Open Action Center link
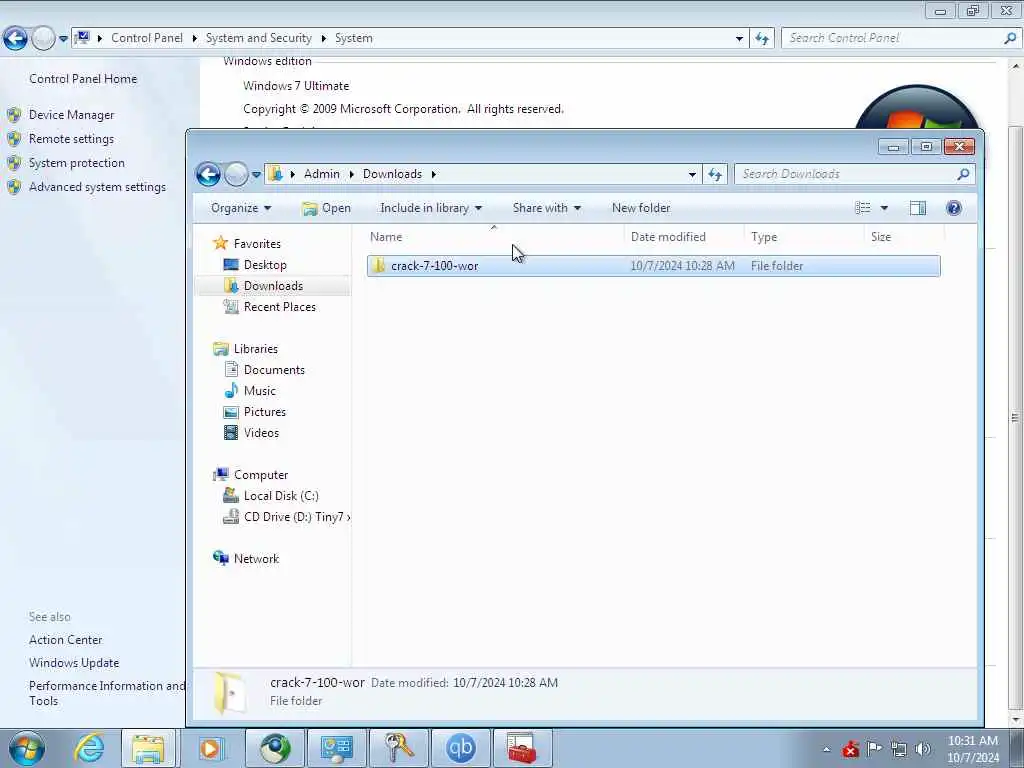 (x=65, y=640)
